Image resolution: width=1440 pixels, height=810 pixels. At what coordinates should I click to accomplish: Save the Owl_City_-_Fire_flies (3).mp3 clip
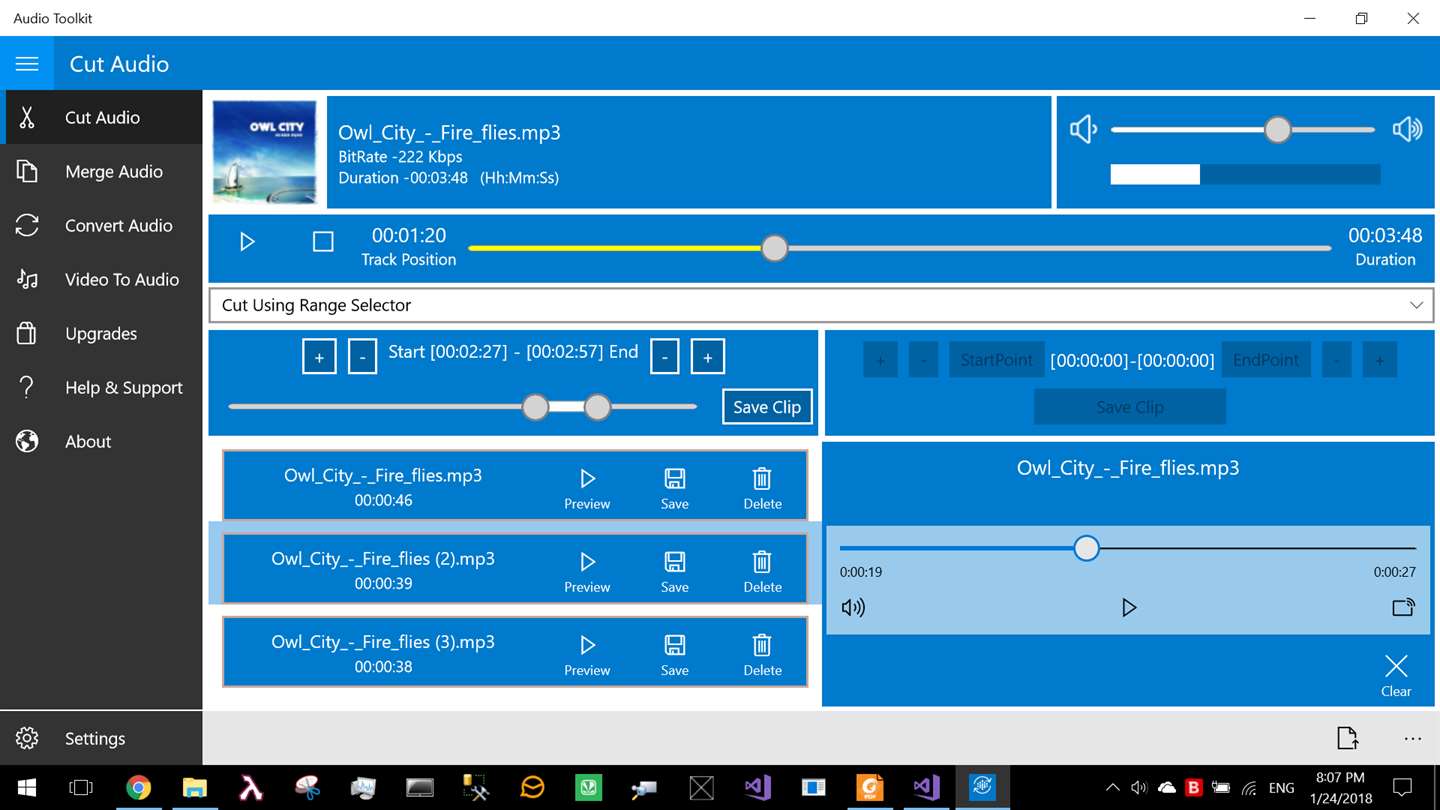coord(675,653)
